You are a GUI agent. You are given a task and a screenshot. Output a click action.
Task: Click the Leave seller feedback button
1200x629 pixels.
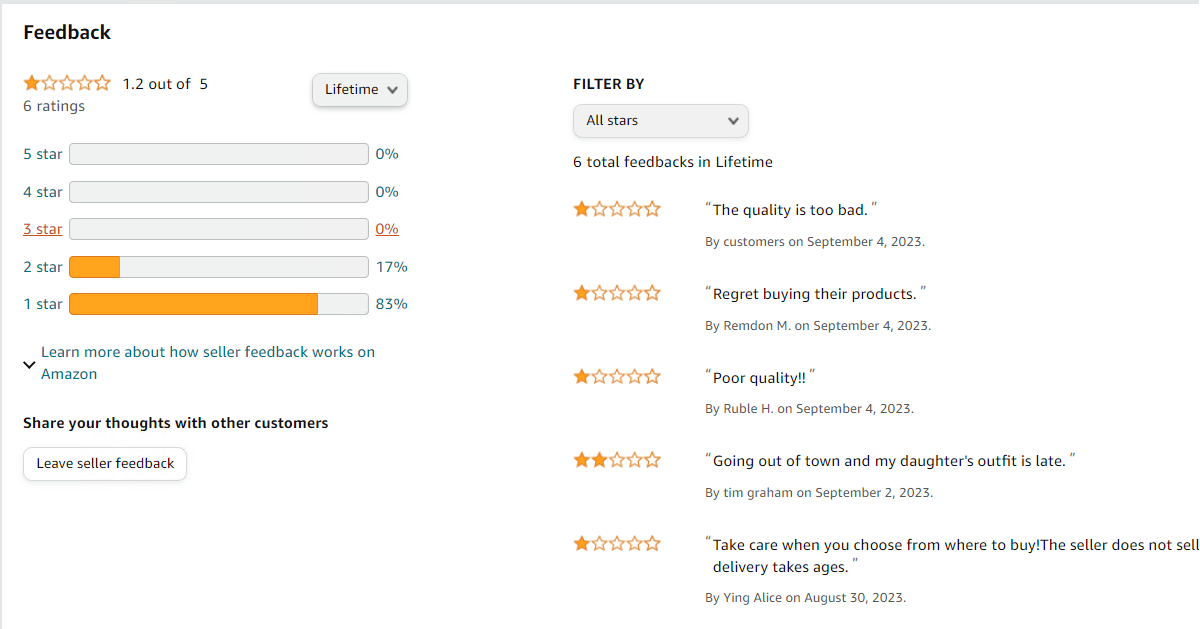pos(105,464)
